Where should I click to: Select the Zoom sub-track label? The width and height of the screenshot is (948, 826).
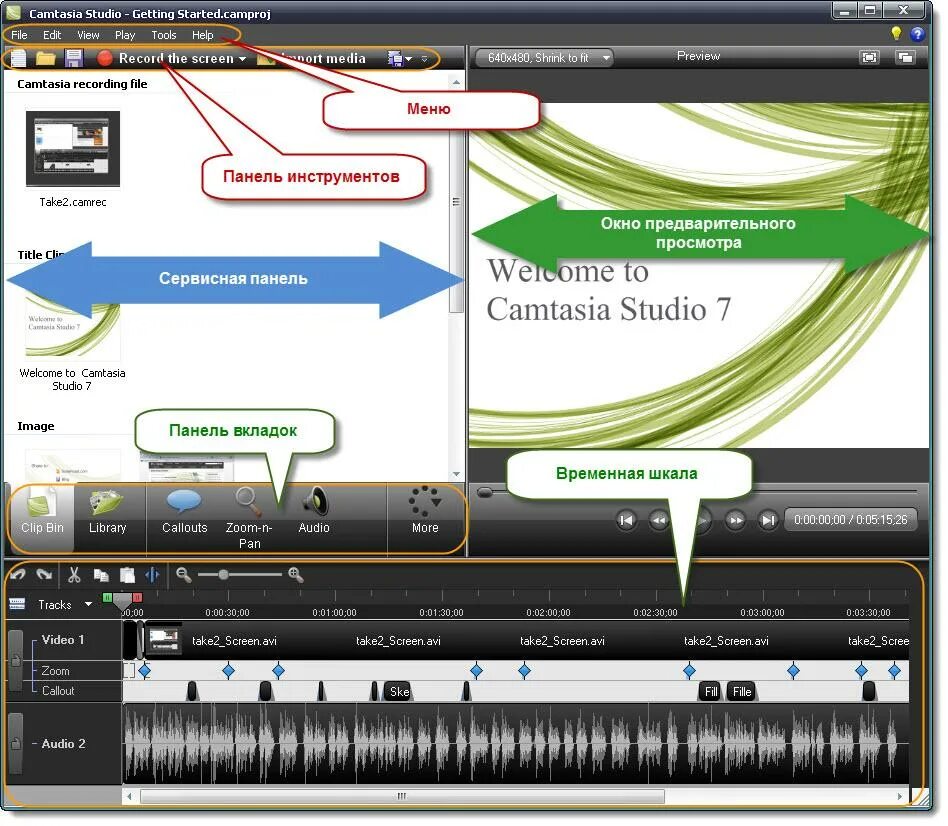click(x=55, y=671)
